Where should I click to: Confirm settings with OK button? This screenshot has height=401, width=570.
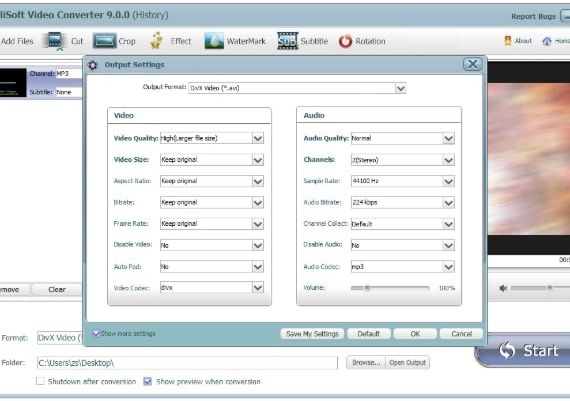(x=415, y=334)
